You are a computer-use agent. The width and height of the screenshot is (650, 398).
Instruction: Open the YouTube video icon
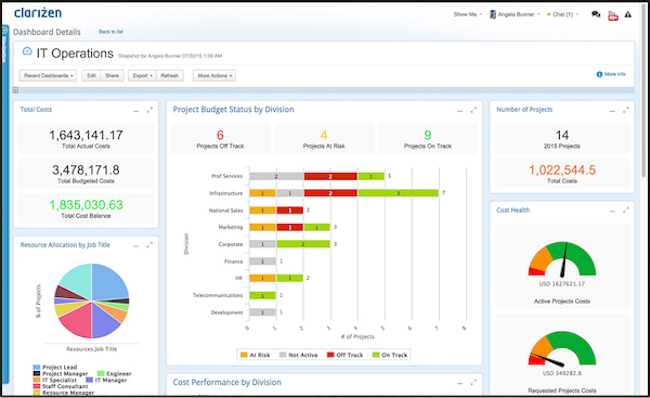point(613,16)
